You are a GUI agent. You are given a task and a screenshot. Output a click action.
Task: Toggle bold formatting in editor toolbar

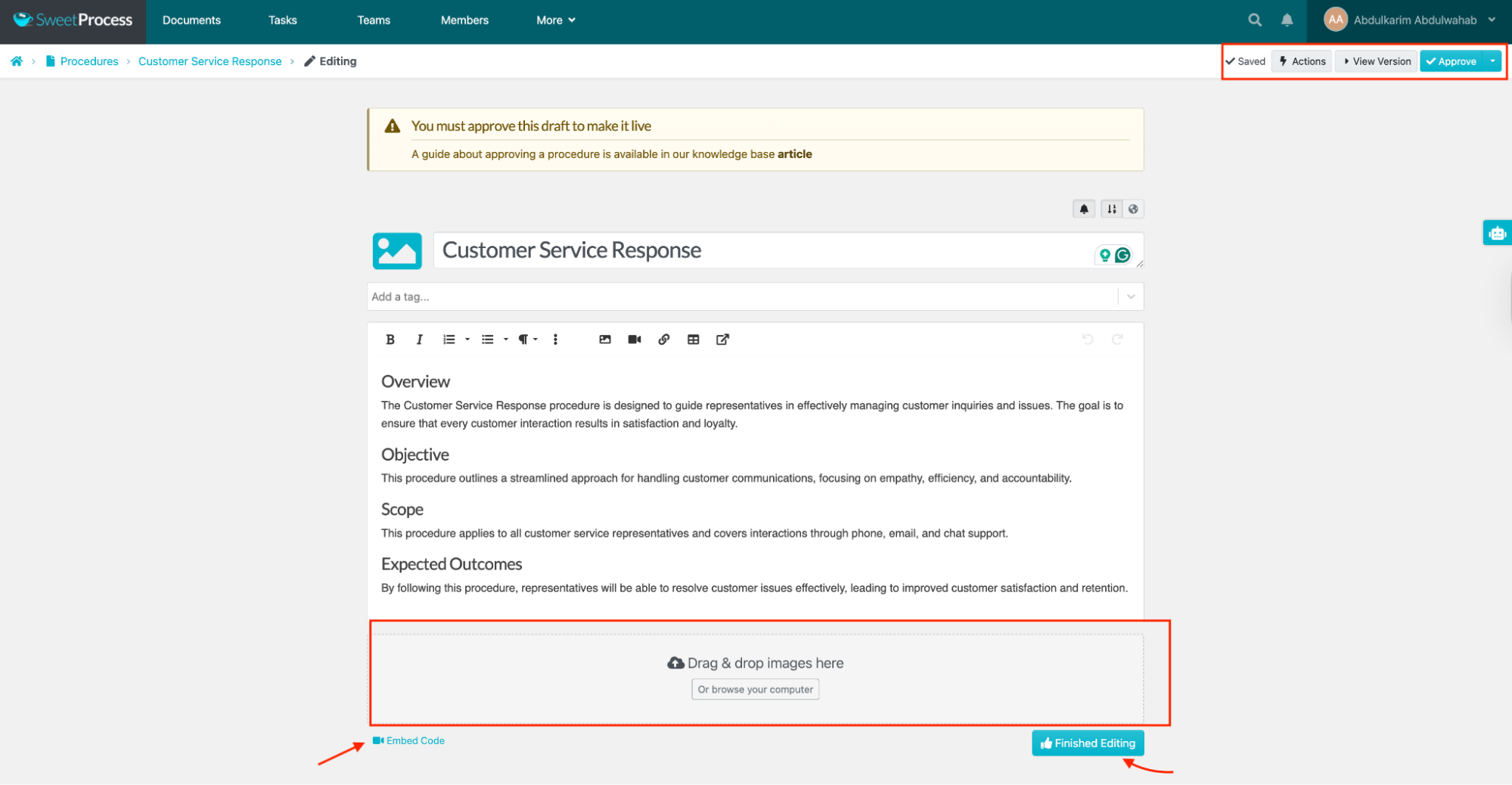click(390, 340)
